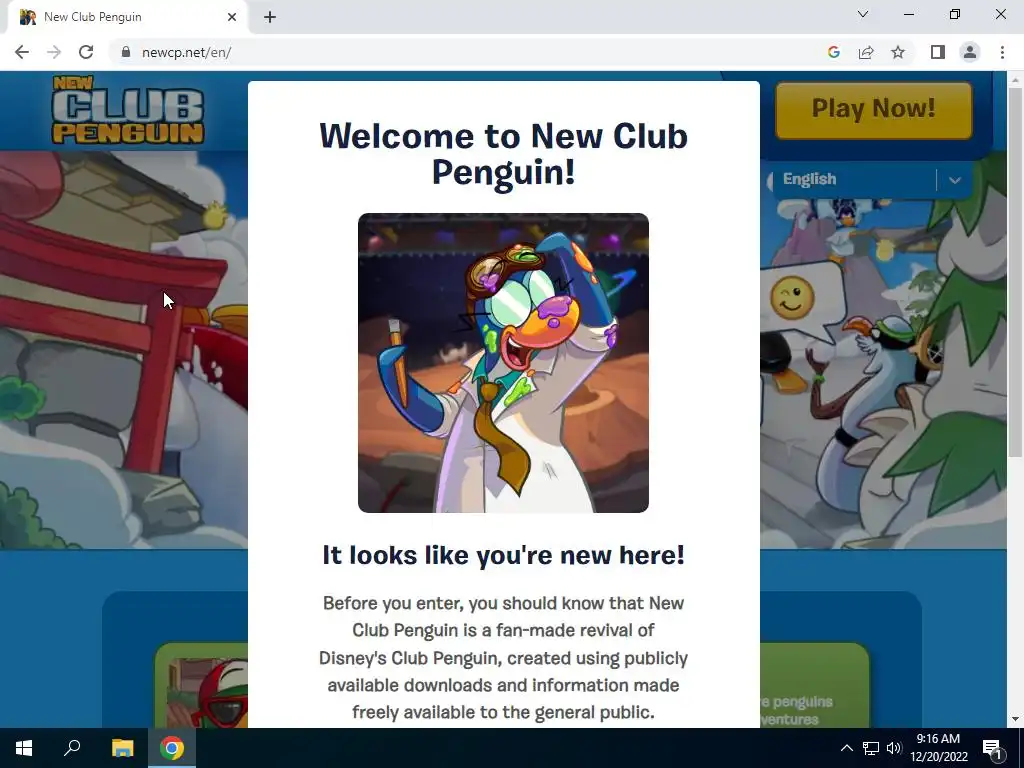
Task: Click the scrollbar down arrow
Action: pyautogui.click(x=1015, y=720)
